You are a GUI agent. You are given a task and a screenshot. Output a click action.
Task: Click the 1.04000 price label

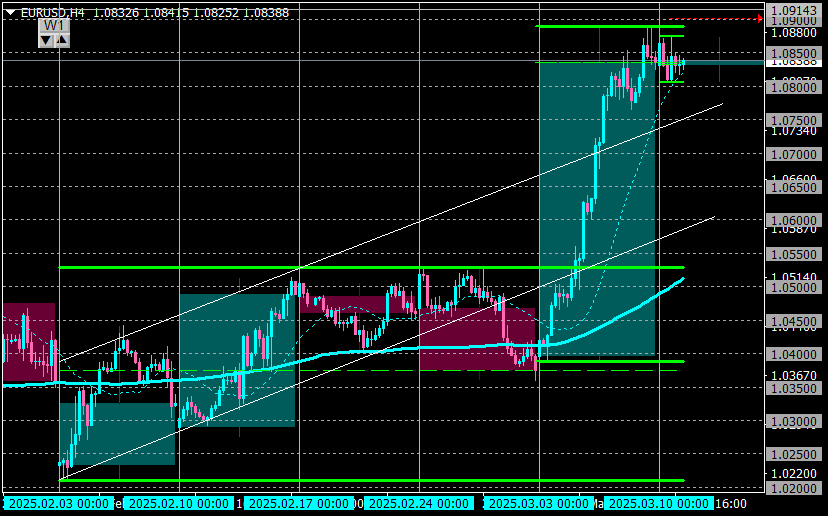[x=794, y=354]
